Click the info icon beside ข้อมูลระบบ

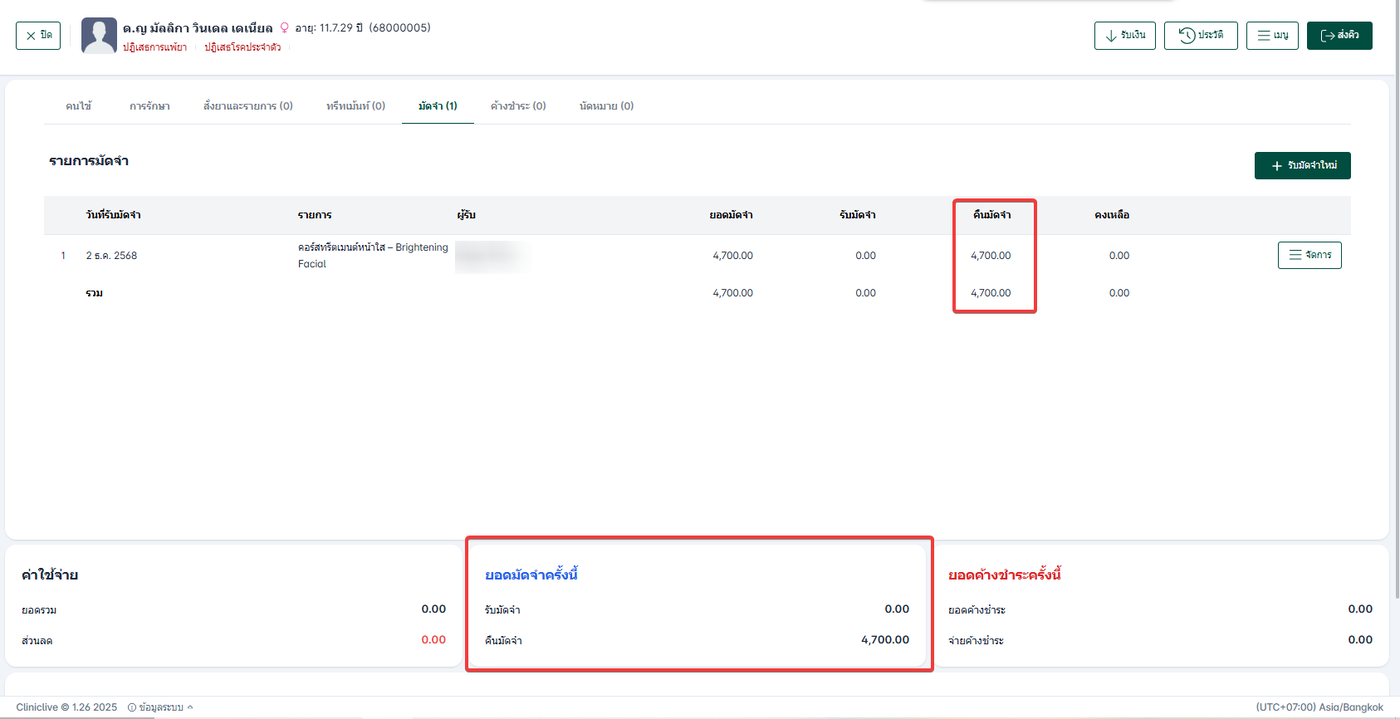(x=132, y=707)
